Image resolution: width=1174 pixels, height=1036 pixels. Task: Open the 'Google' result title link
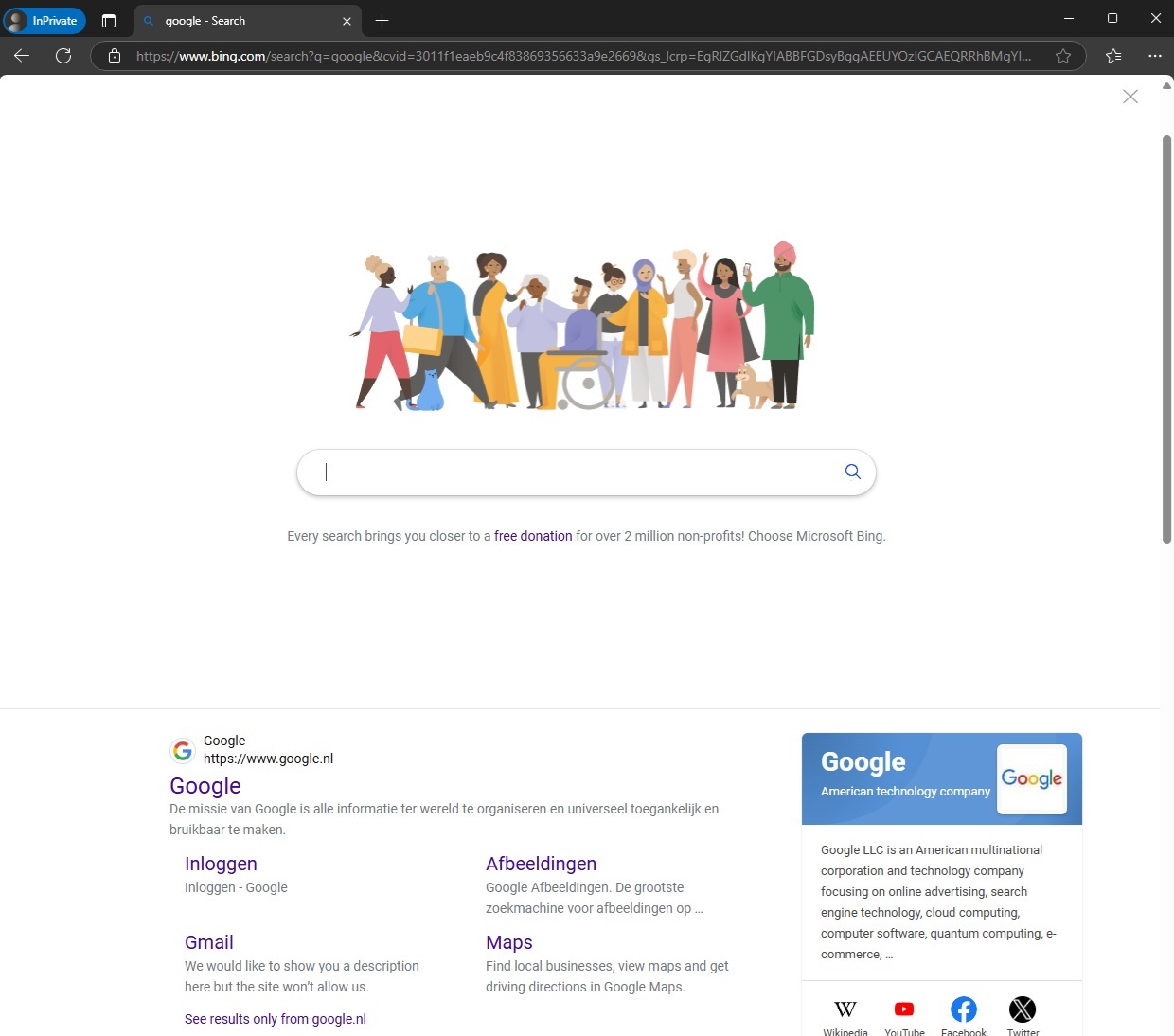pos(205,786)
